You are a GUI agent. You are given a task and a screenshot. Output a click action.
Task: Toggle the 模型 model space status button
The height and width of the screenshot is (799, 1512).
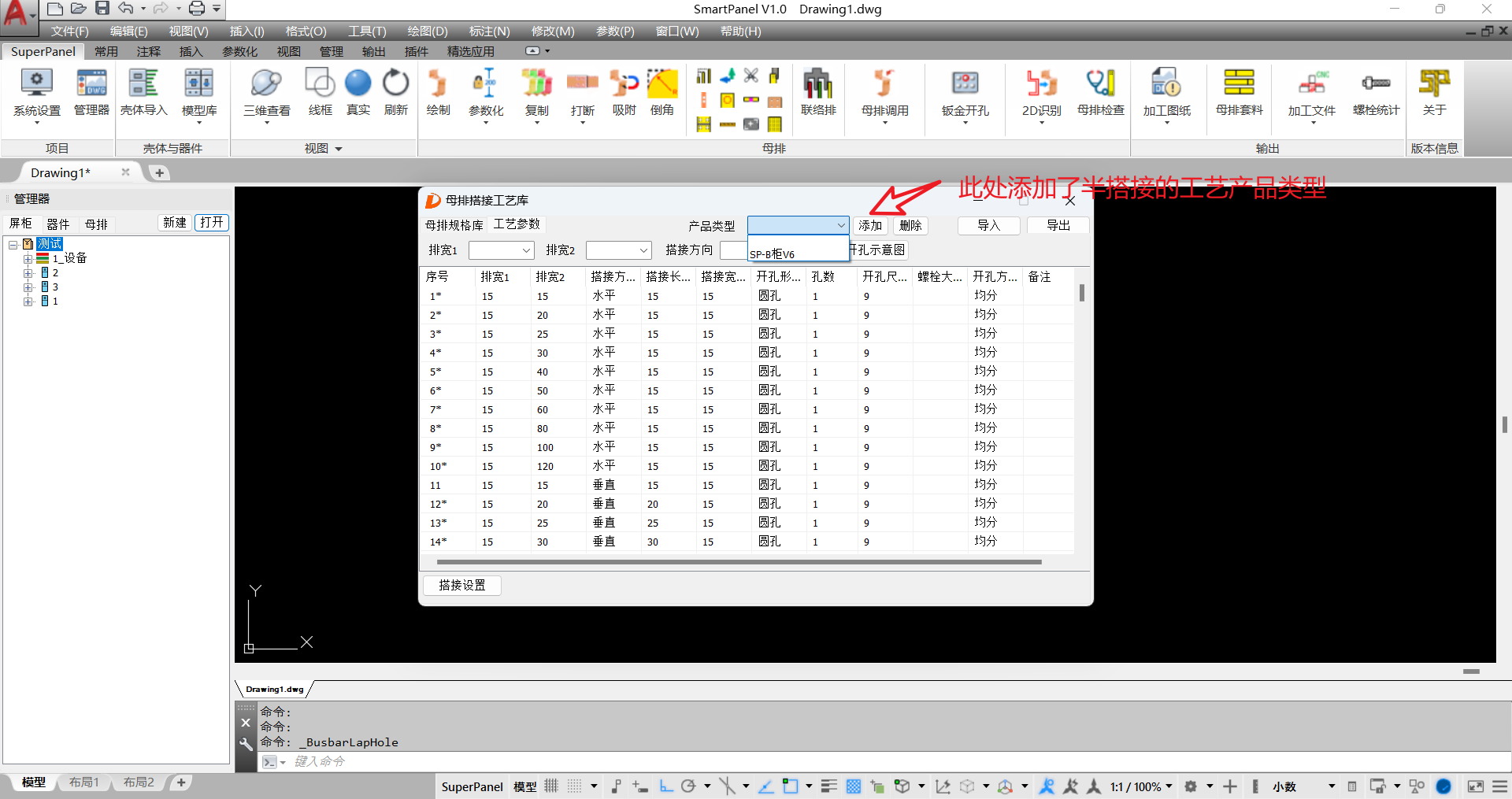tap(524, 786)
